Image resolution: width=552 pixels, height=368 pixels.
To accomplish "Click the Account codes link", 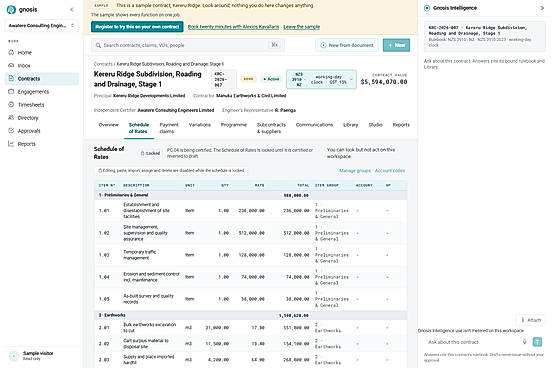I will [x=390, y=171].
